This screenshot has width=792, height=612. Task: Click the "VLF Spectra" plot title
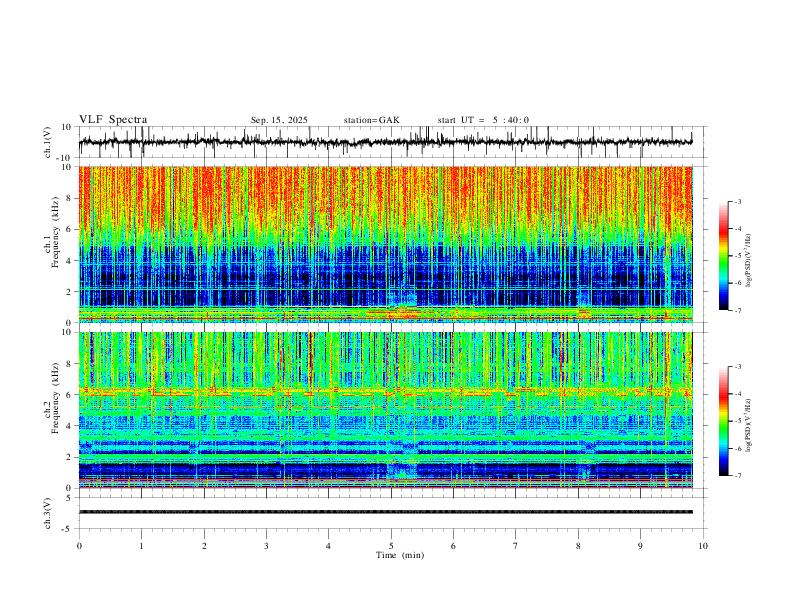coord(113,120)
